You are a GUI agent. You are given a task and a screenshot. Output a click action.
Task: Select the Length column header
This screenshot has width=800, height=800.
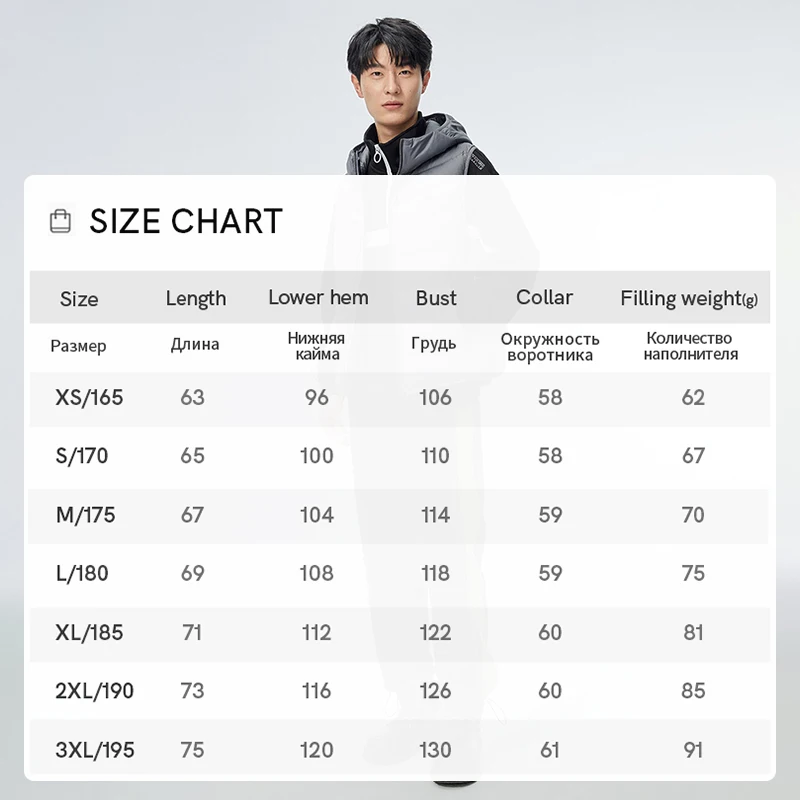pyautogui.click(x=196, y=298)
